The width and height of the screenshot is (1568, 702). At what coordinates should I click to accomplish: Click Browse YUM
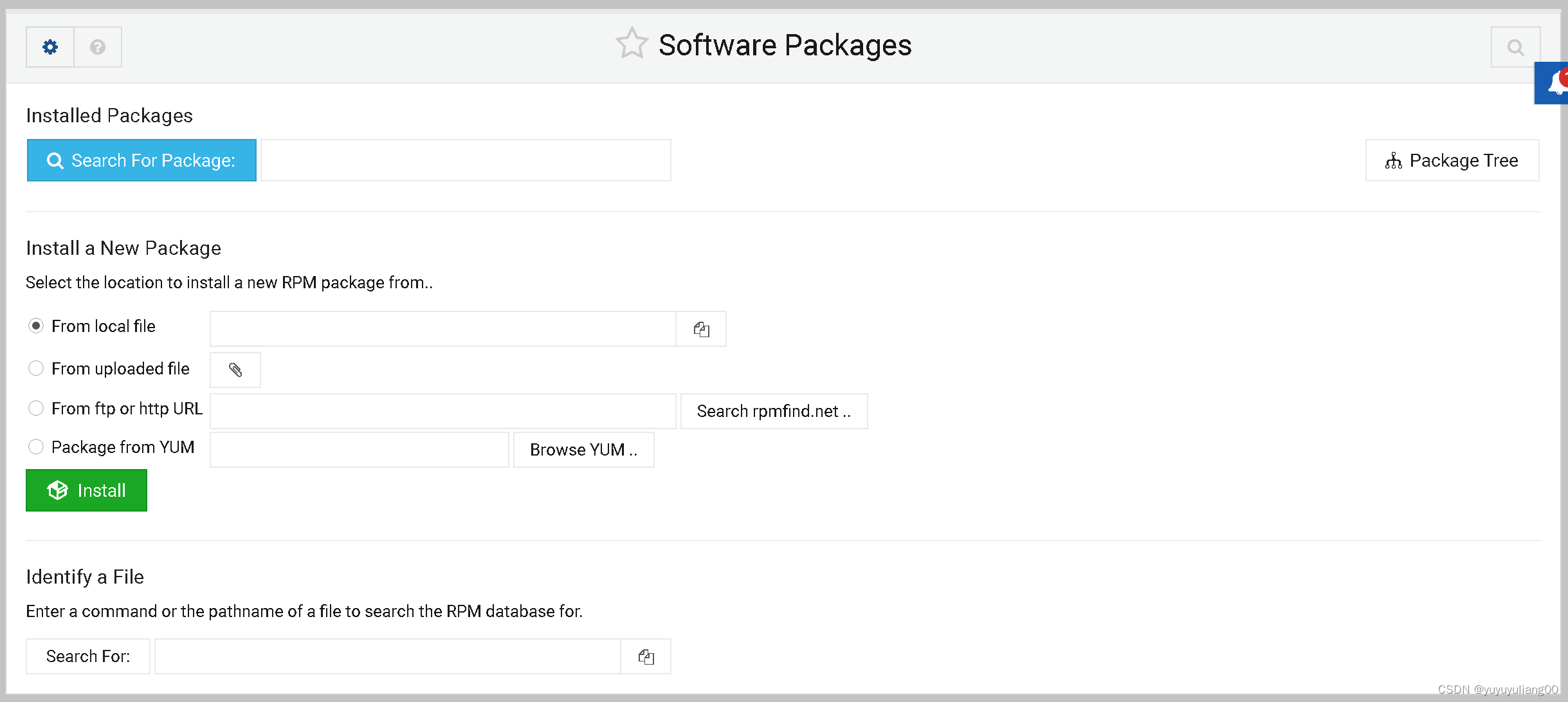[583, 449]
